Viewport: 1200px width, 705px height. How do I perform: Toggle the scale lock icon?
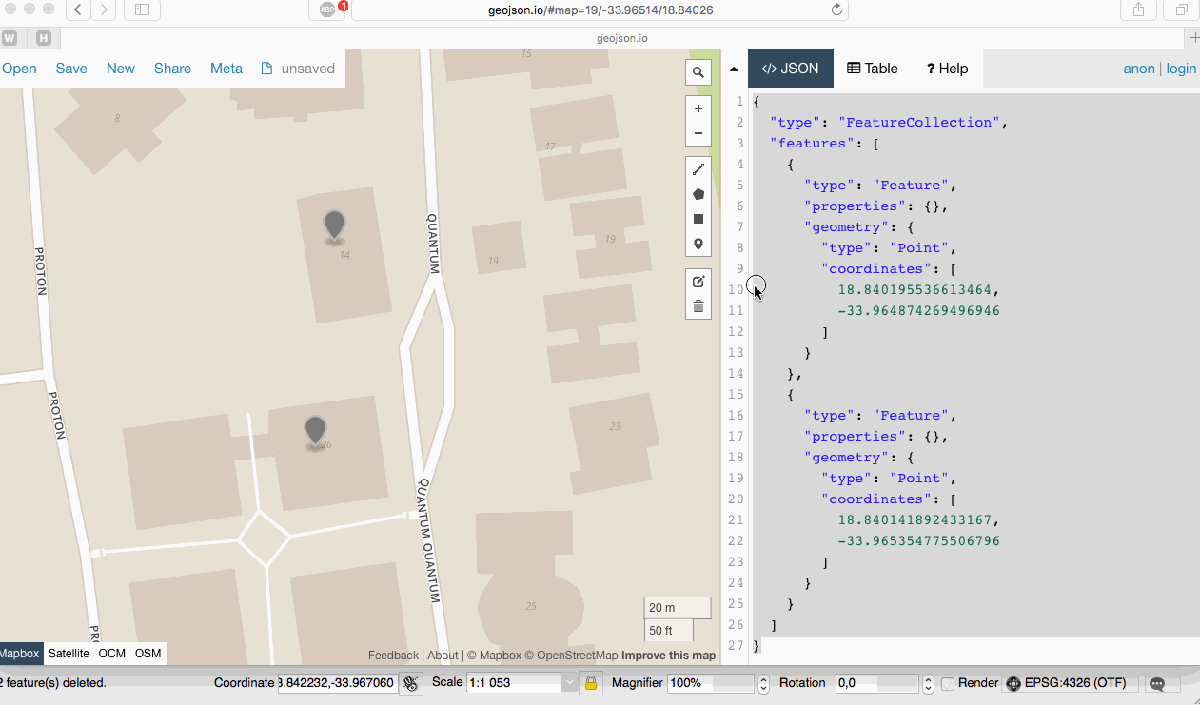click(x=591, y=683)
